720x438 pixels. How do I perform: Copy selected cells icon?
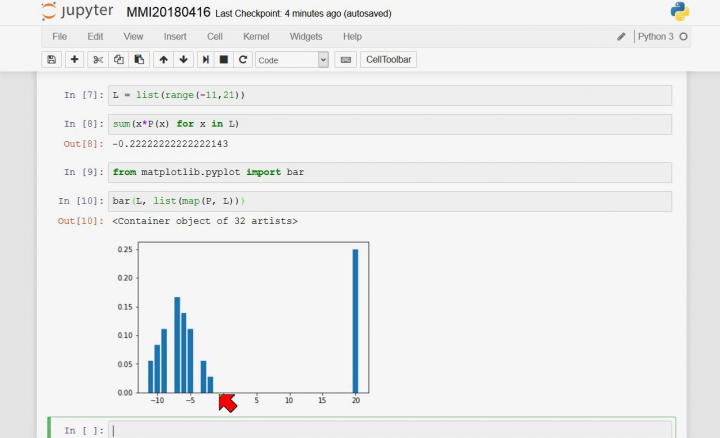click(x=118, y=60)
